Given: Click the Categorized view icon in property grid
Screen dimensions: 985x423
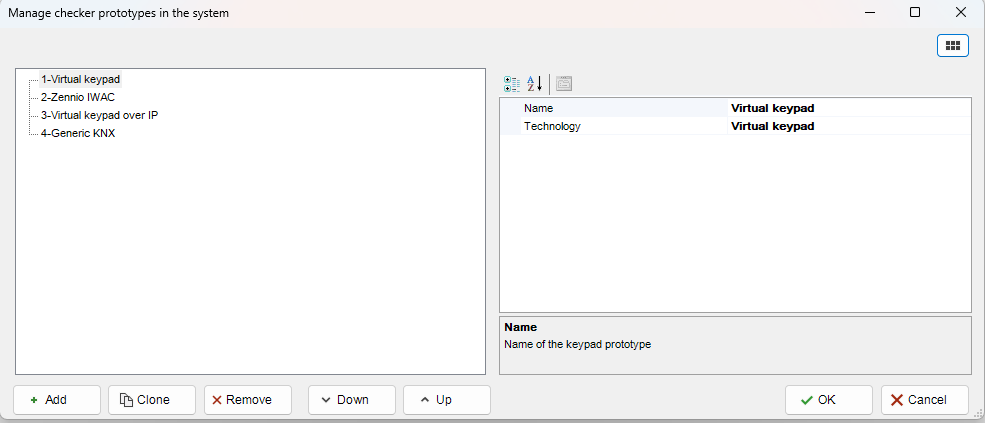Looking at the screenshot, I should tap(512, 84).
